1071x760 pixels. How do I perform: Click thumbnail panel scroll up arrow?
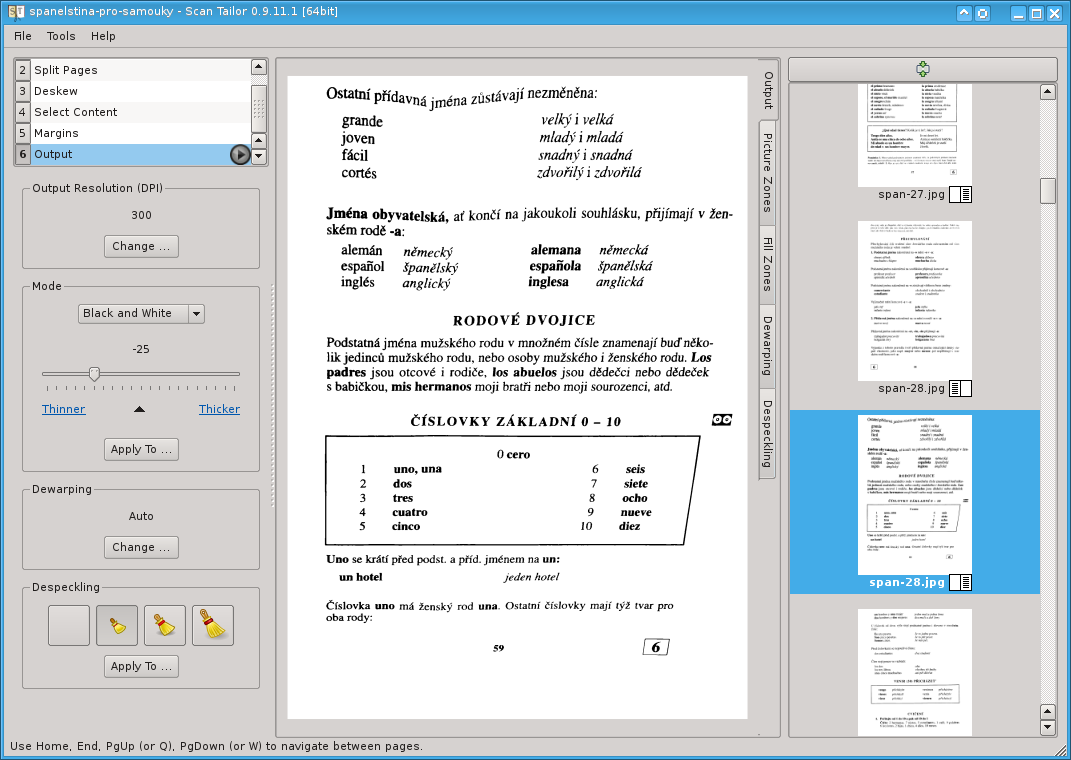[x=1048, y=92]
